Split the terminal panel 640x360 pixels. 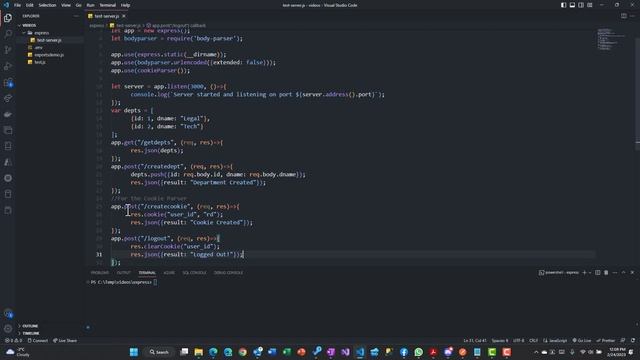click(598, 273)
